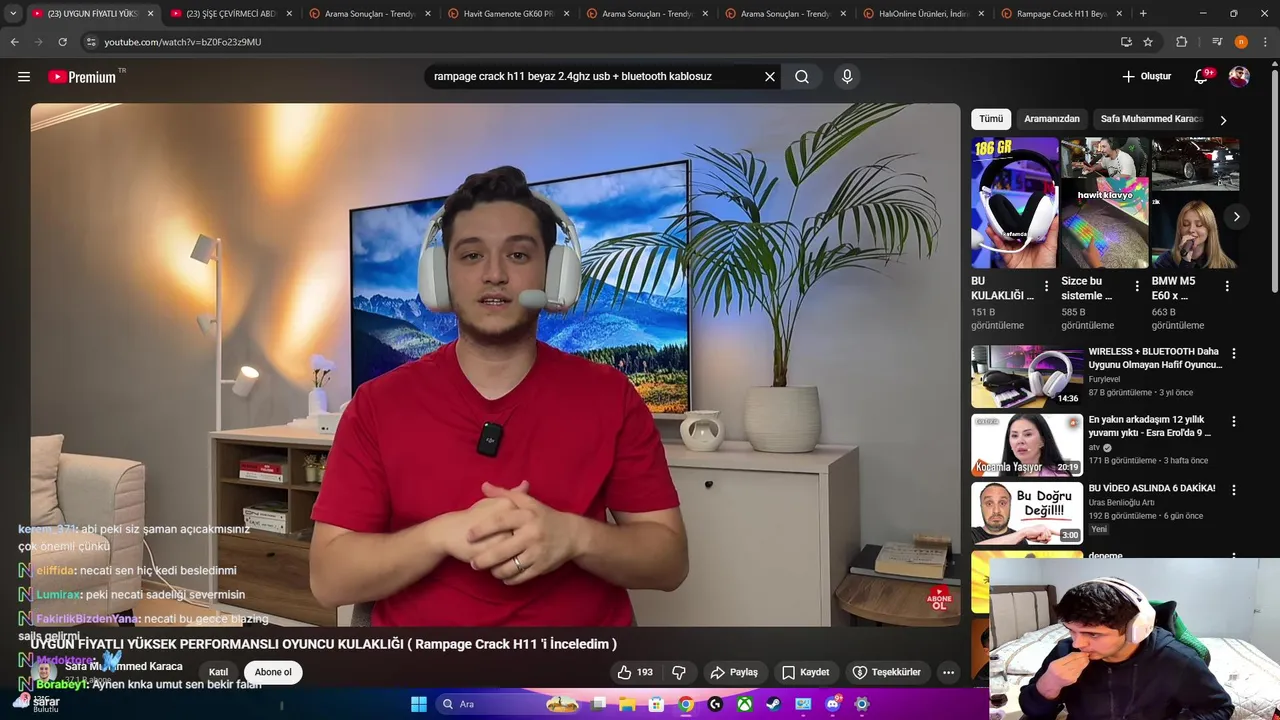1280x720 pixels.
Task: Open the Oluştur create menu
Action: [1146, 77]
